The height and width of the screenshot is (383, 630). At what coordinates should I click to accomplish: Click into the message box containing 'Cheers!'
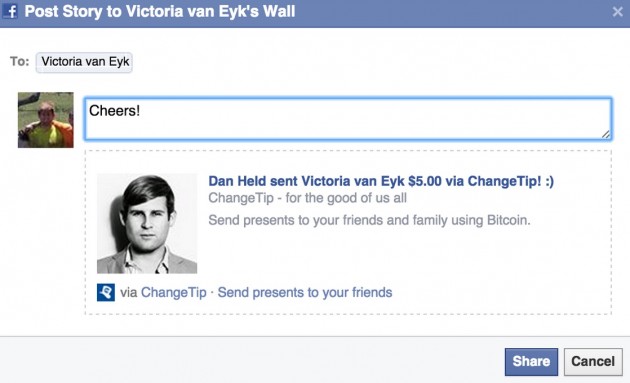[348, 119]
